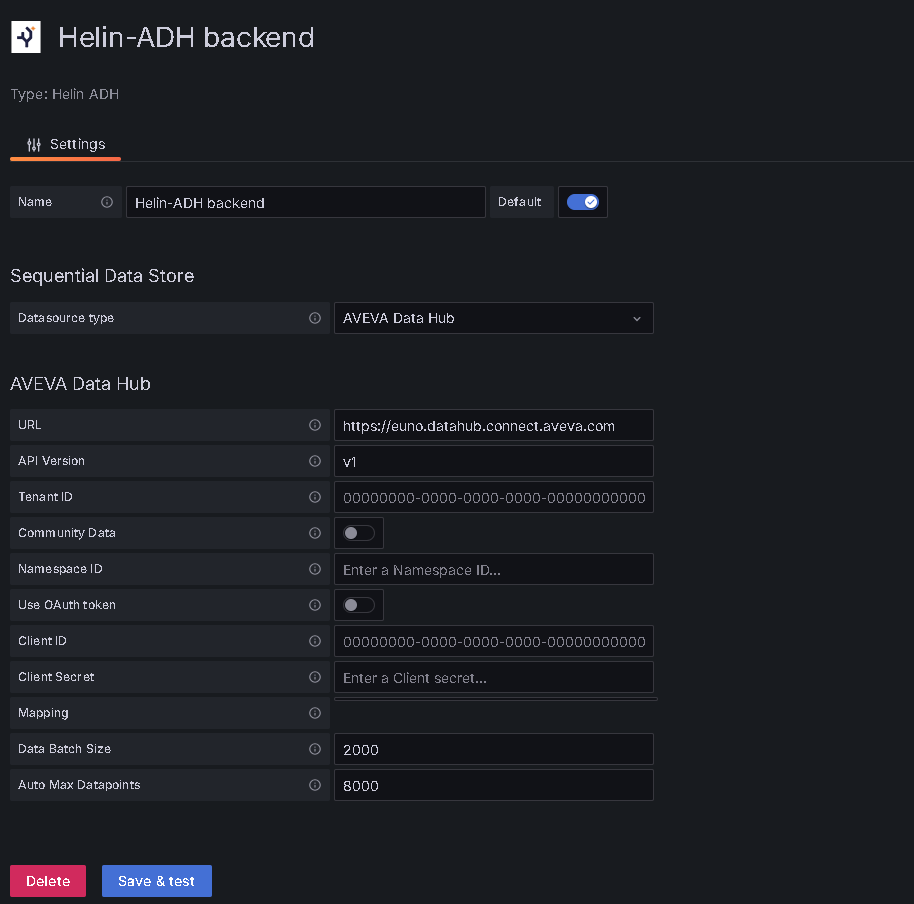Open the Datasource type dropdown
Viewport: 914px width, 904px height.
point(494,318)
